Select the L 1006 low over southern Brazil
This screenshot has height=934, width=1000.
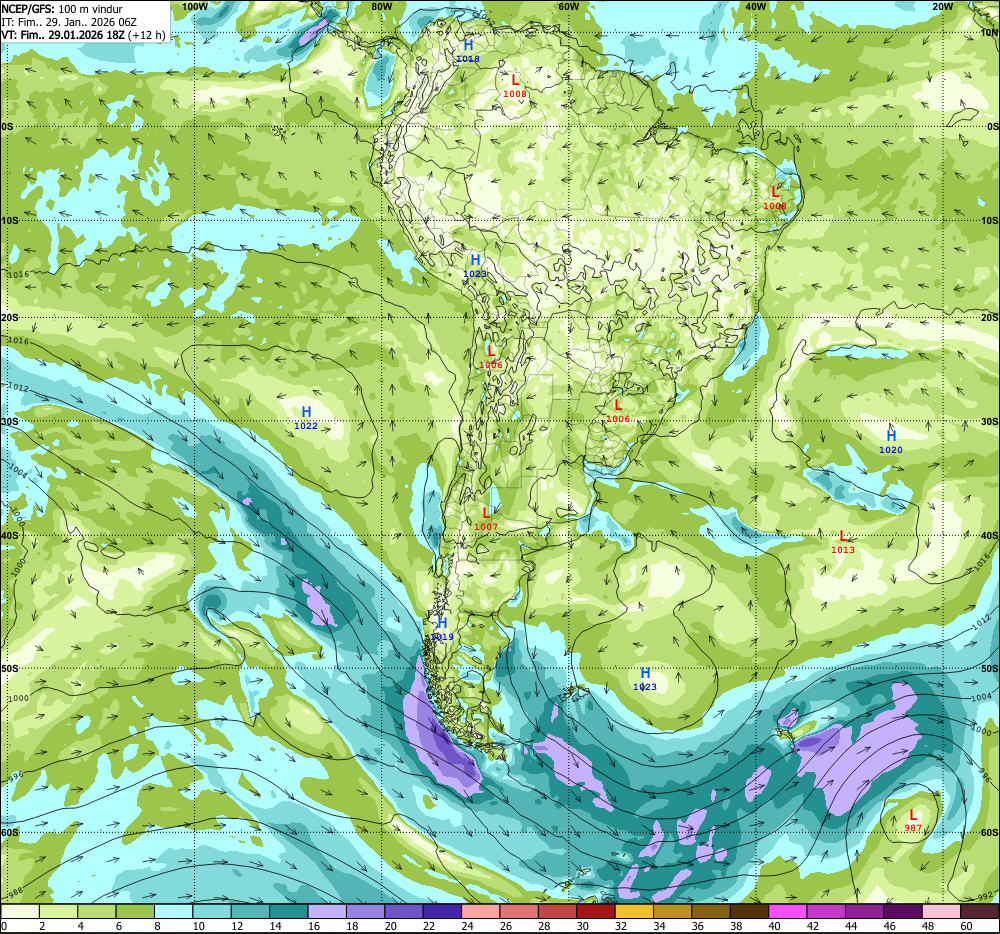618,411
